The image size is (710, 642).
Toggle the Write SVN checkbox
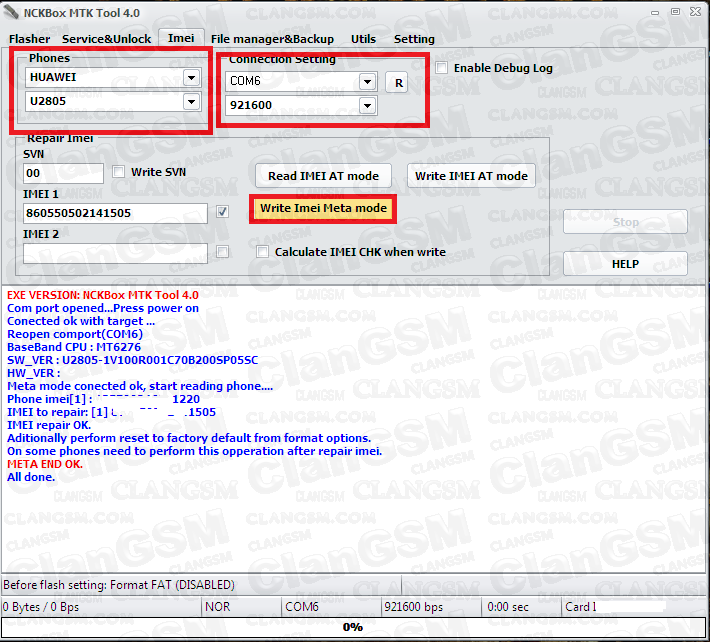tap(119, 172)
